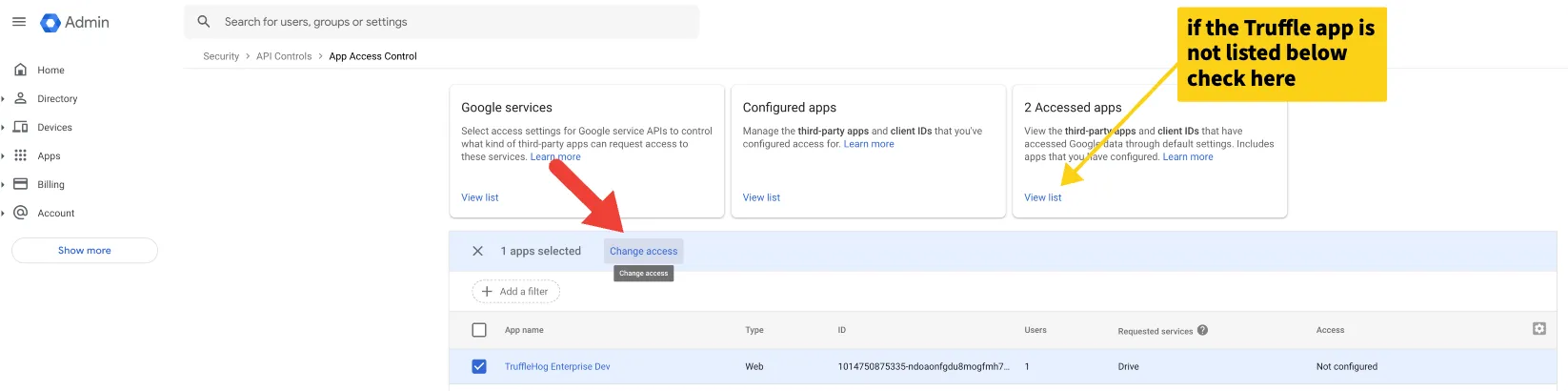Click Learn more in Configured apps card
Screen dimensions: 1568x391
(869, 144)
